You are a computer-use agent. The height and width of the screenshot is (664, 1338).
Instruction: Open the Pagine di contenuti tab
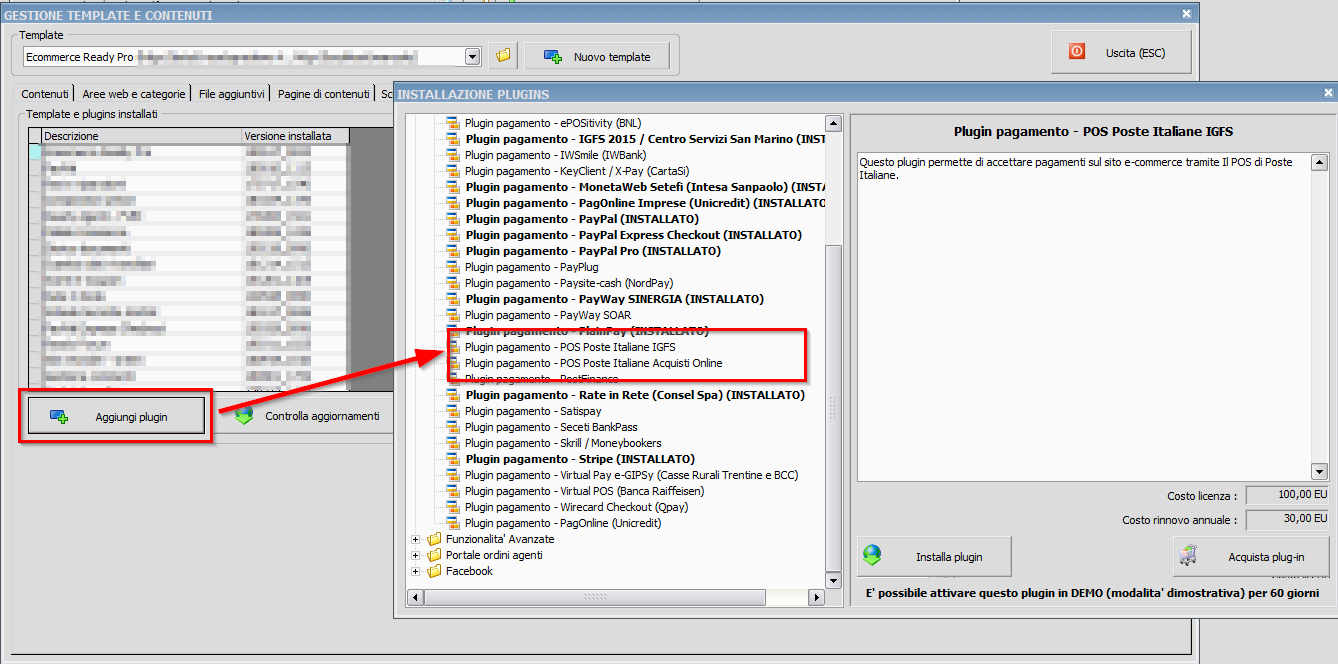coord(324,94)
